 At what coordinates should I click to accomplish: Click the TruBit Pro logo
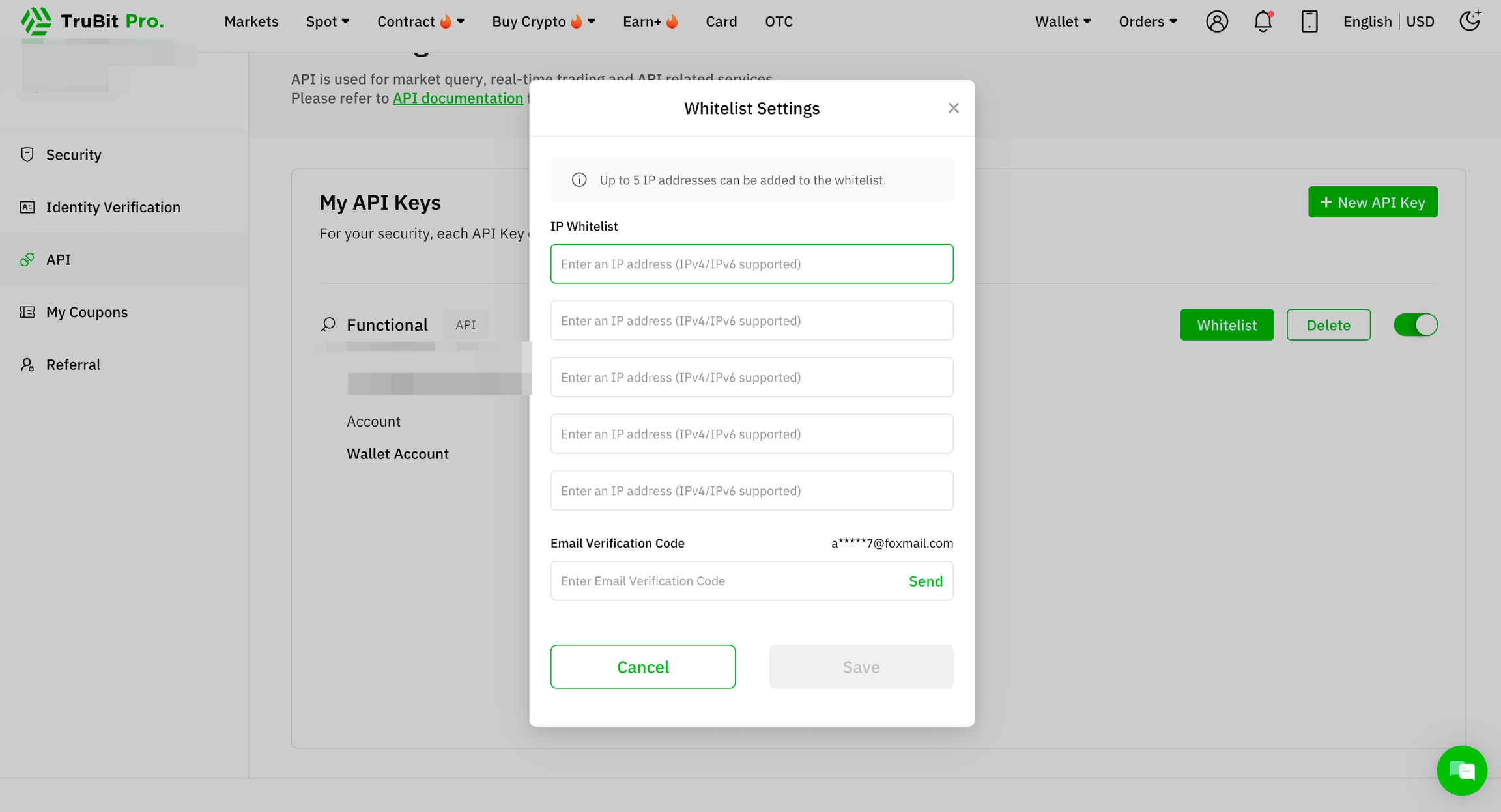(92, 21)
